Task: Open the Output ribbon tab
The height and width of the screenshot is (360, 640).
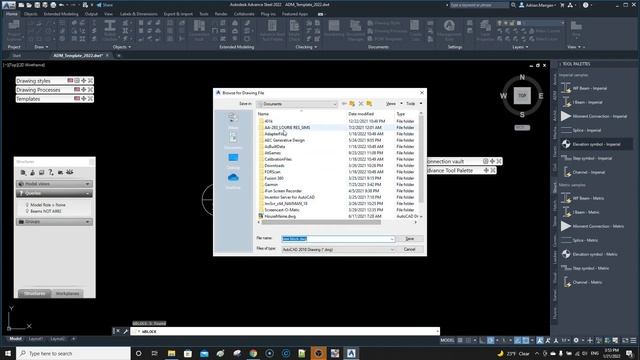Action: tap(91, 14)
